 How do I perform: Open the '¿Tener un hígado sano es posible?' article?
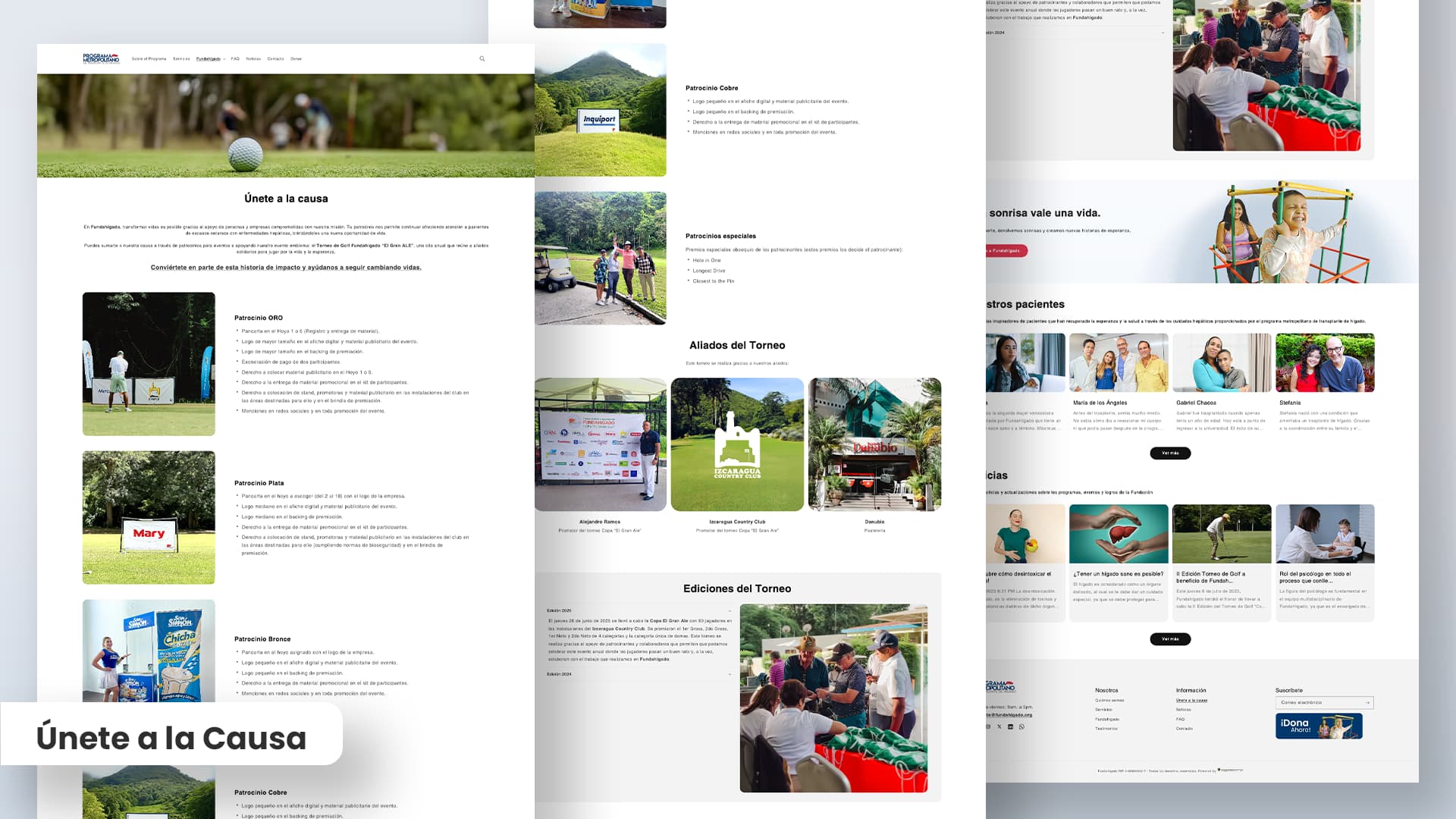[1119, 563]
